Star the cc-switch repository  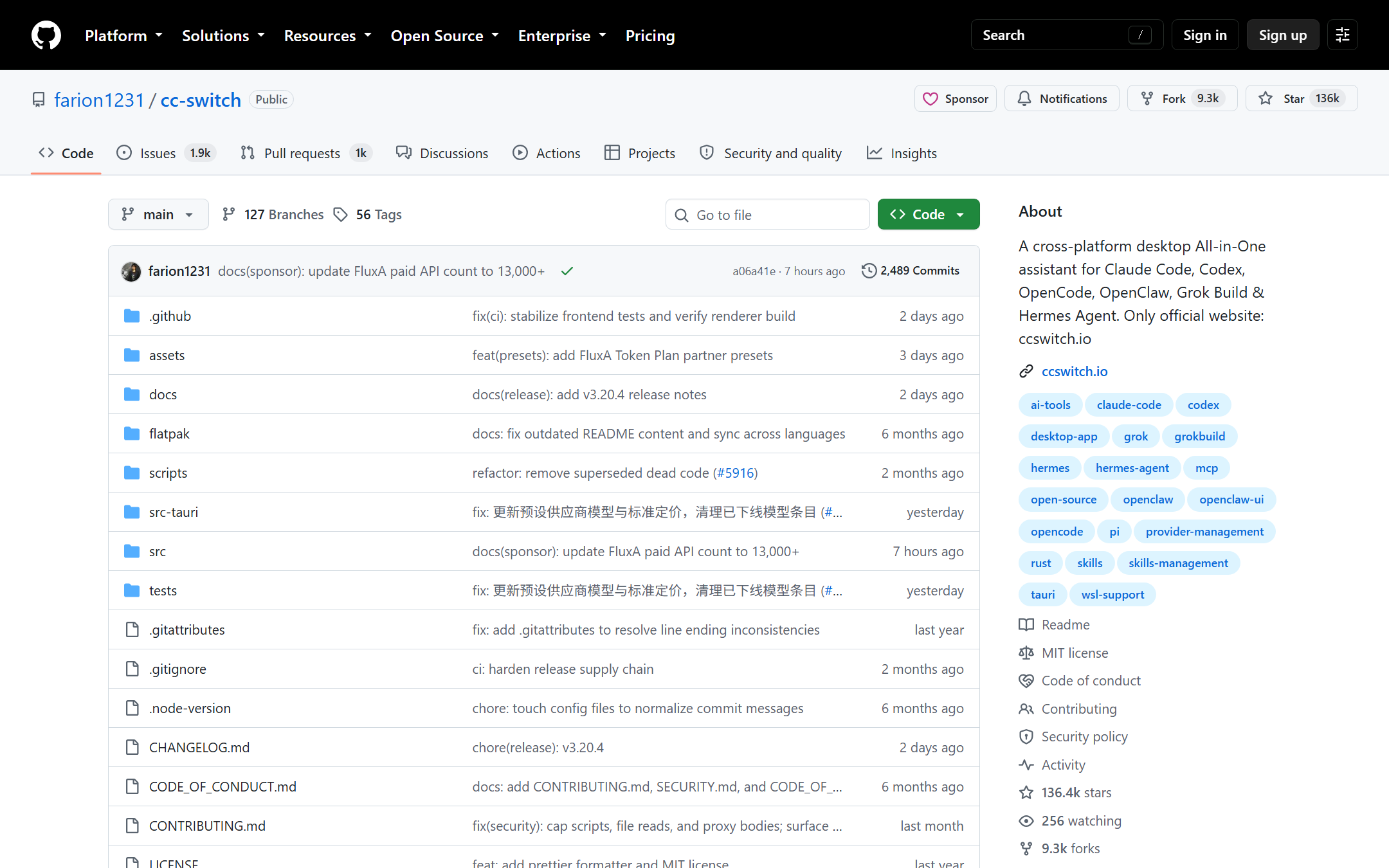(1301, 98)
